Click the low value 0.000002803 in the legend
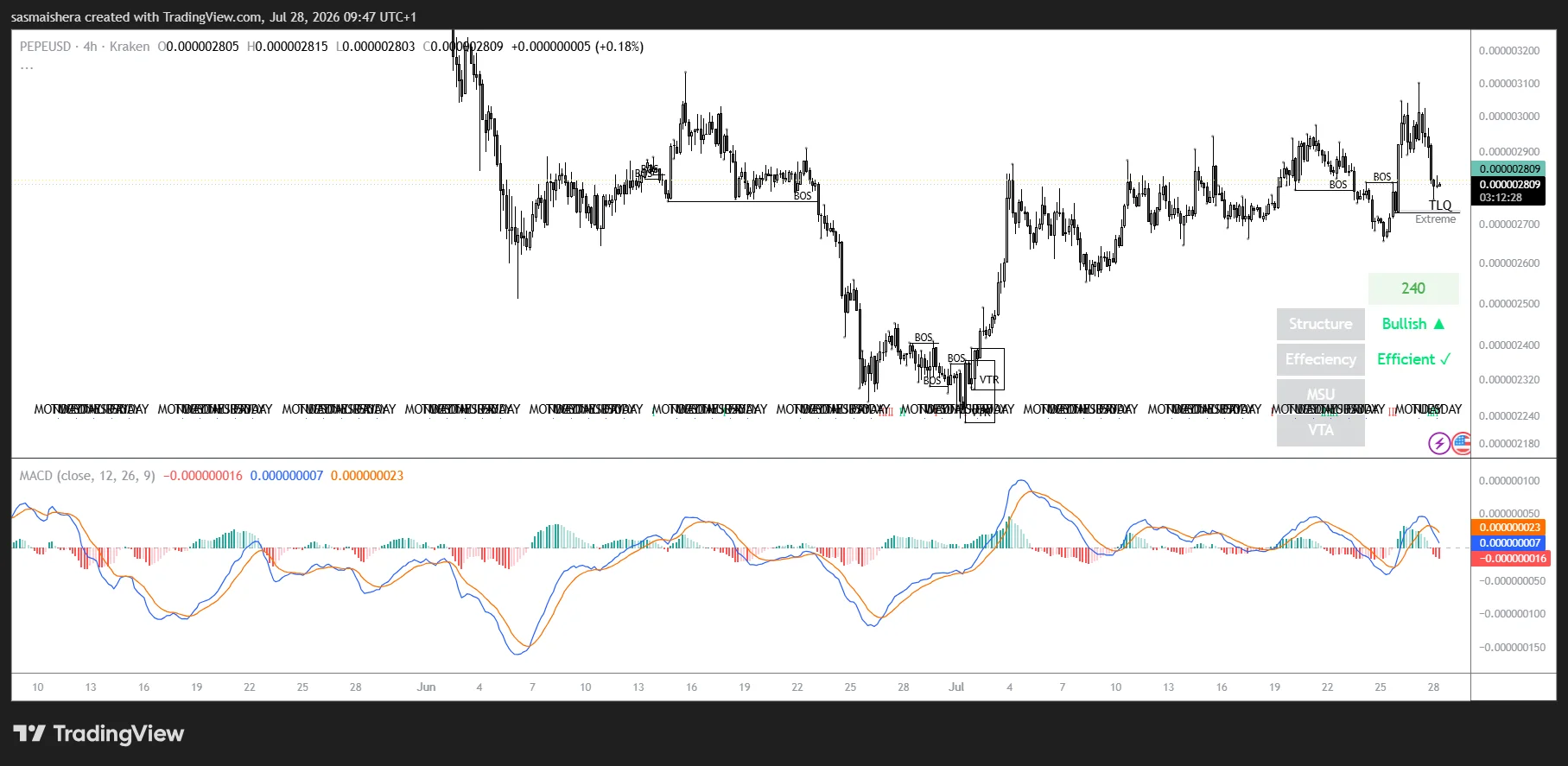 [x=378, y=47]
